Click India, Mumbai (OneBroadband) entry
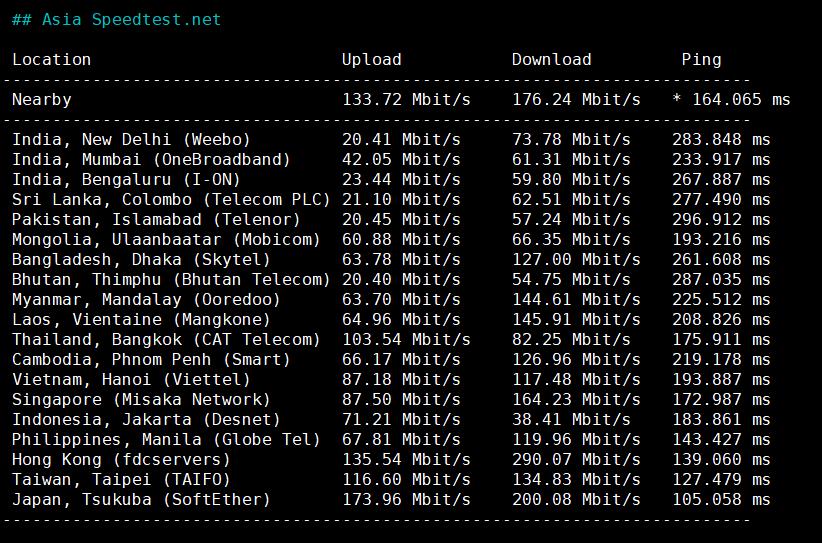This screenshot has width=822, height=543. [151, 159]
